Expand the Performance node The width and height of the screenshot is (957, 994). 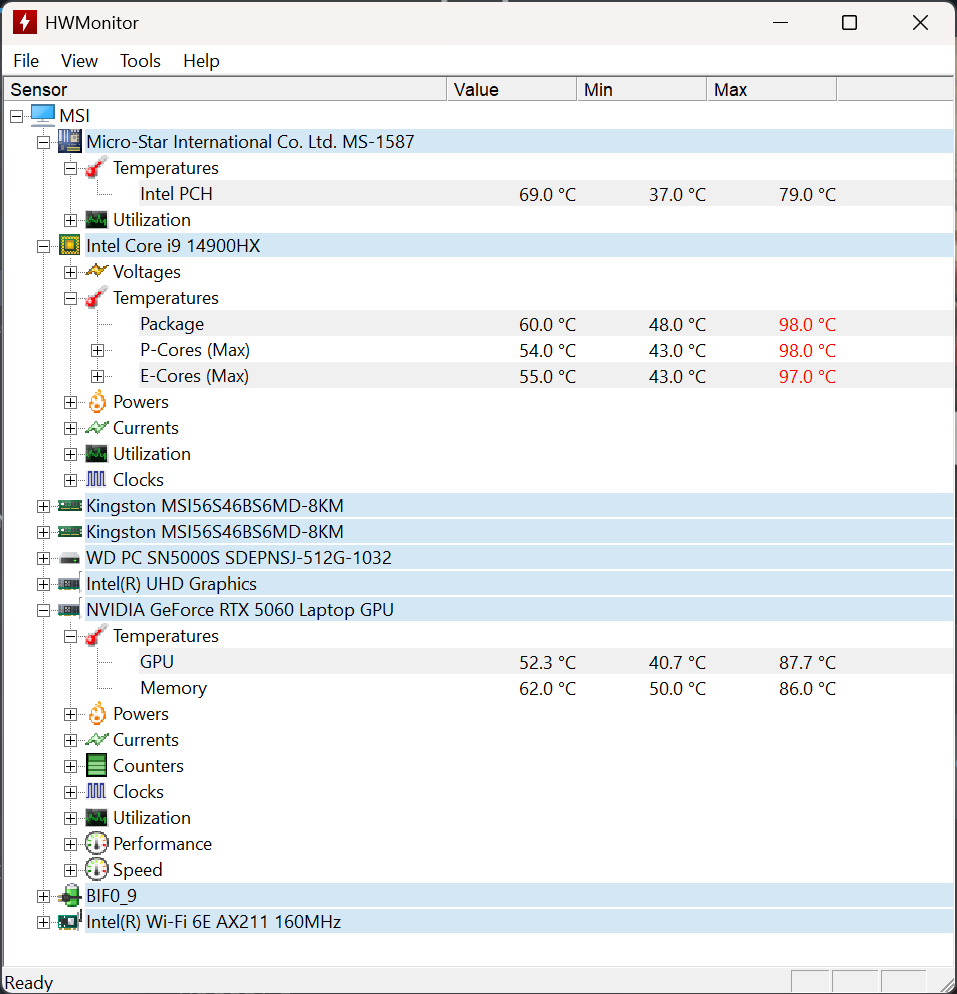point(70,844)
